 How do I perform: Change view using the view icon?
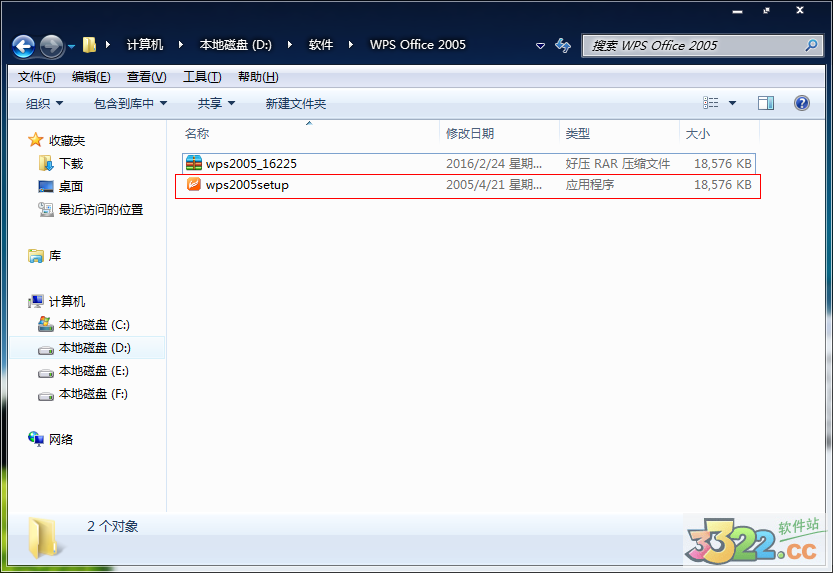click(710, 103)
